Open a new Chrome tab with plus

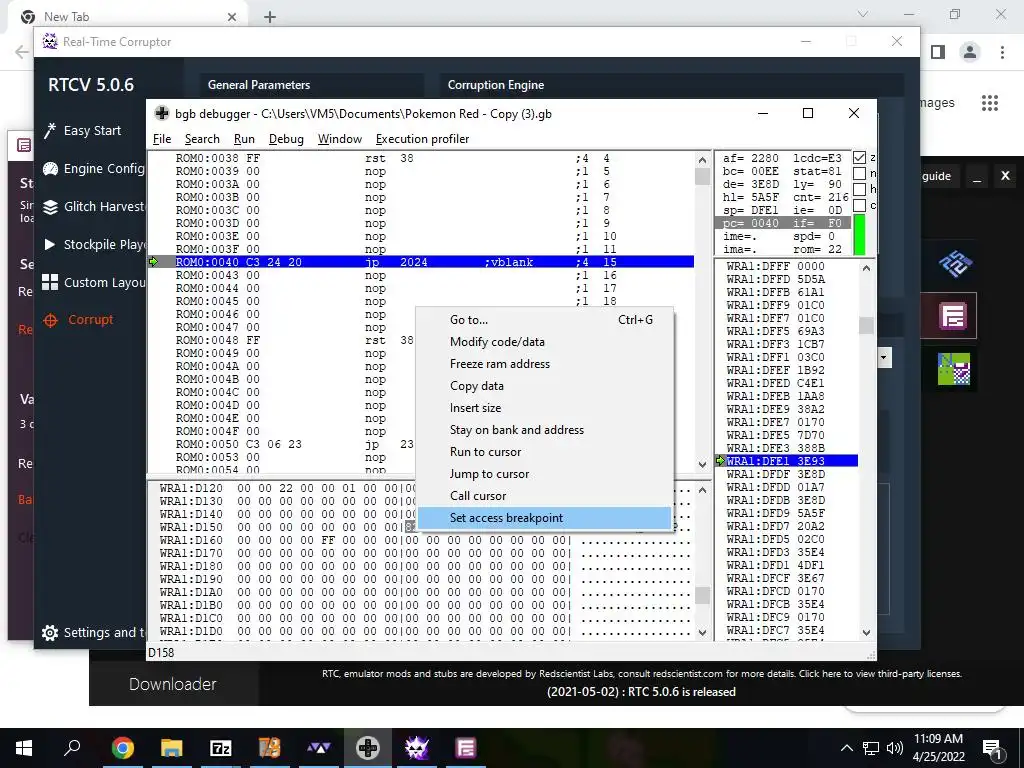coord(270,17)
